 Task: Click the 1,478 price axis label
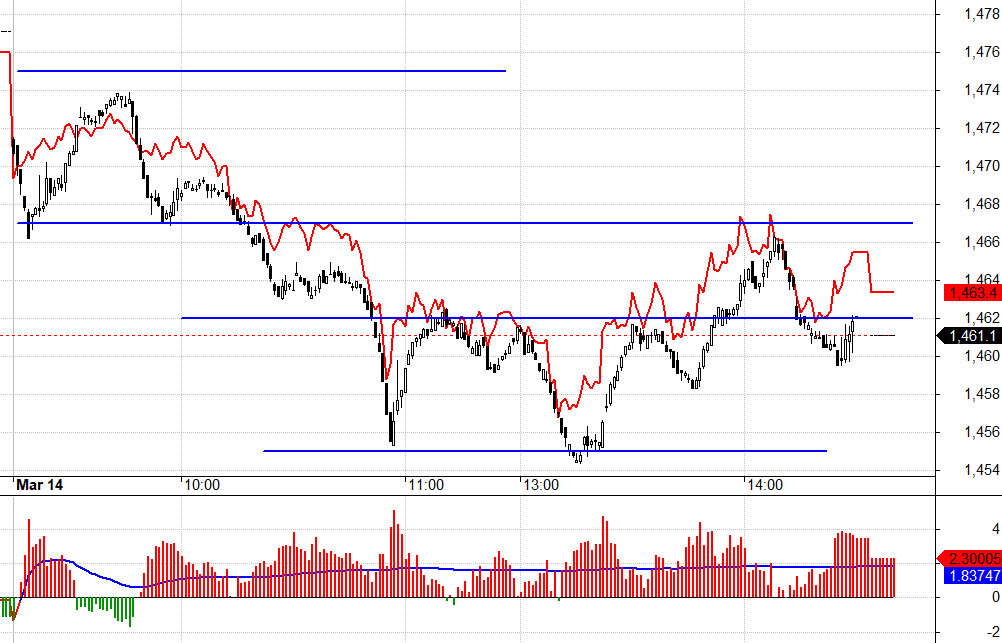click(x=980, y=14)
